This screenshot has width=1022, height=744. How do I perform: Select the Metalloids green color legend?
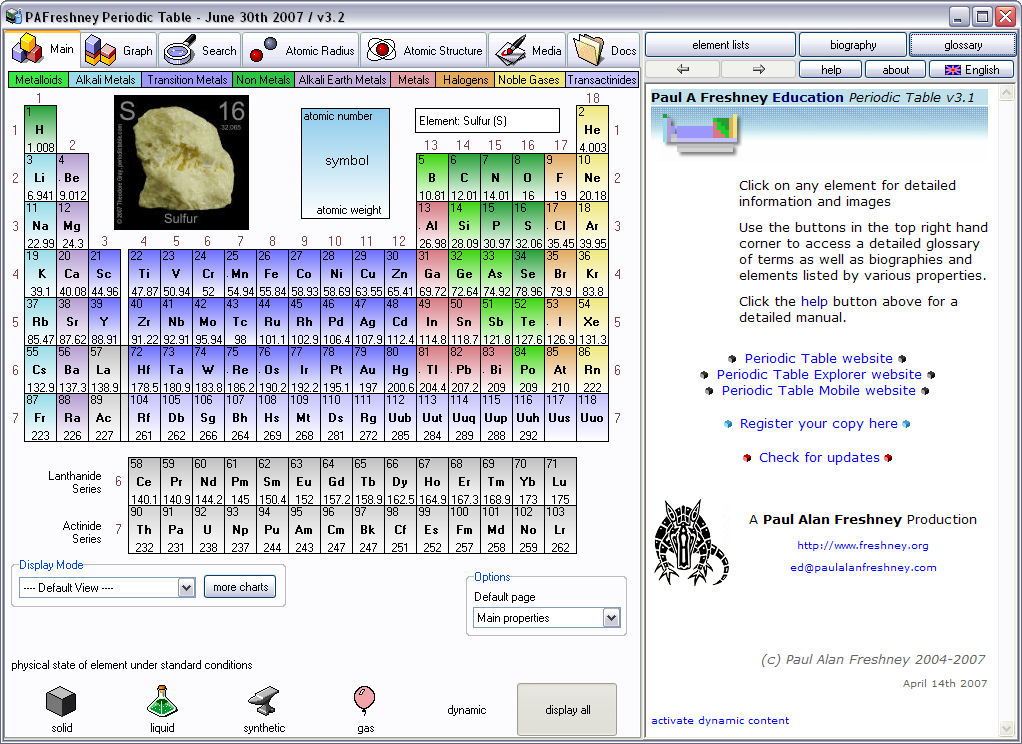(x=38, y=80)
